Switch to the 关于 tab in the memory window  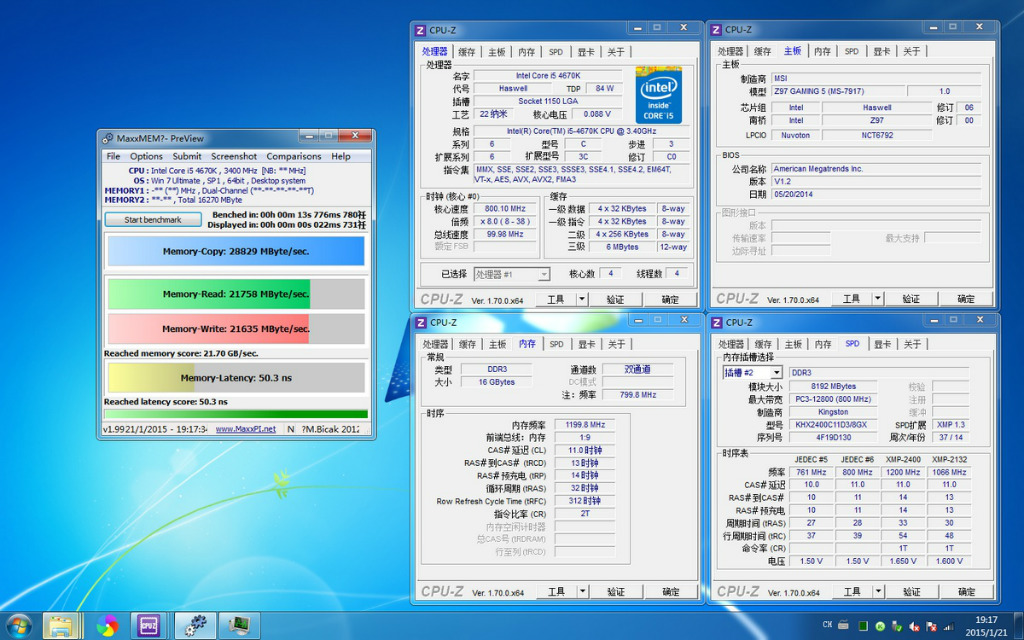click(x=616, y=344)
